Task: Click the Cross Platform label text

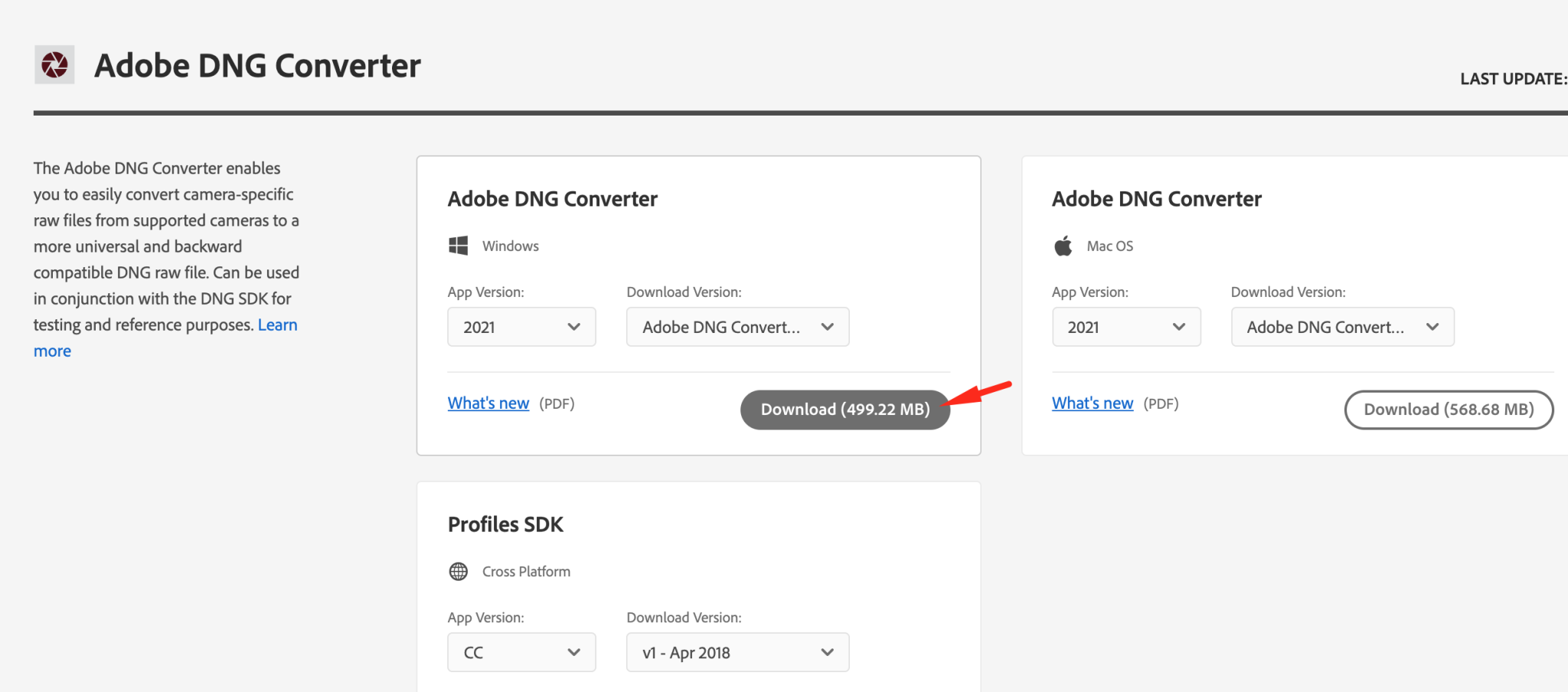Action: 526,571
